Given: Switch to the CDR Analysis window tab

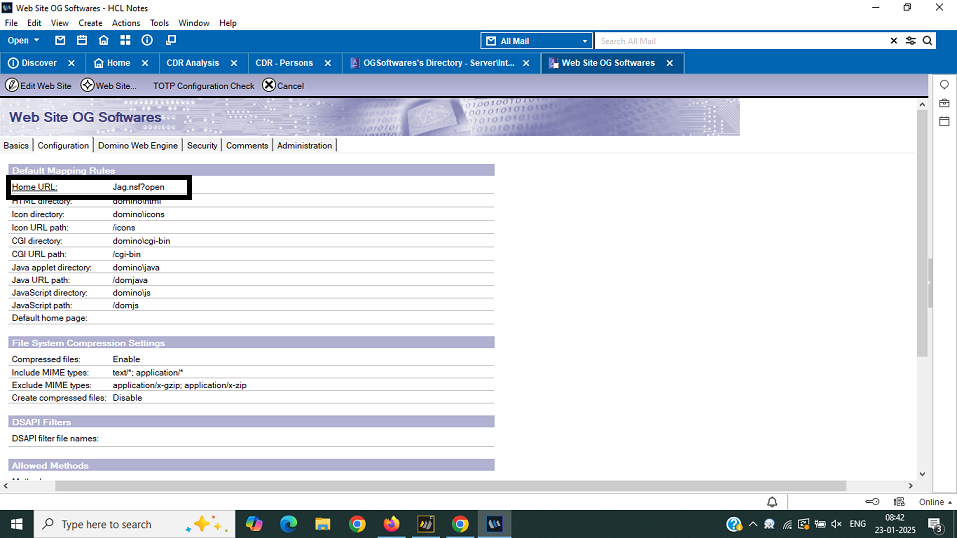Looking at the screenshot, I should point(192,63).
